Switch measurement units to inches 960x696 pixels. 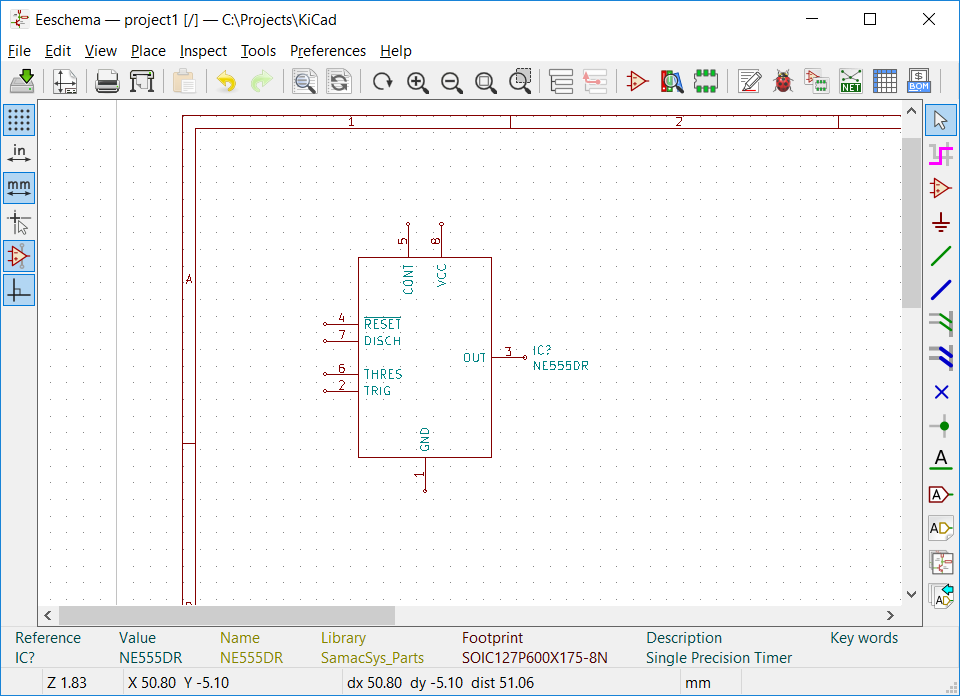[x=19, y=154]
